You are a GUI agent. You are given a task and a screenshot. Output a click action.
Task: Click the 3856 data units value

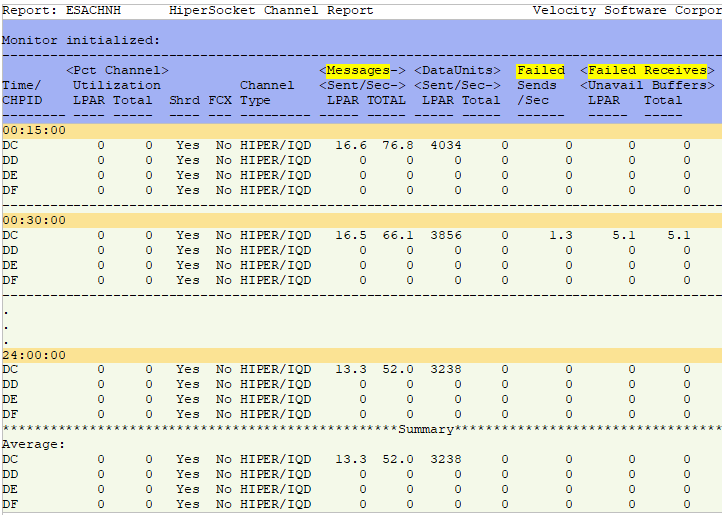point(445,235)
